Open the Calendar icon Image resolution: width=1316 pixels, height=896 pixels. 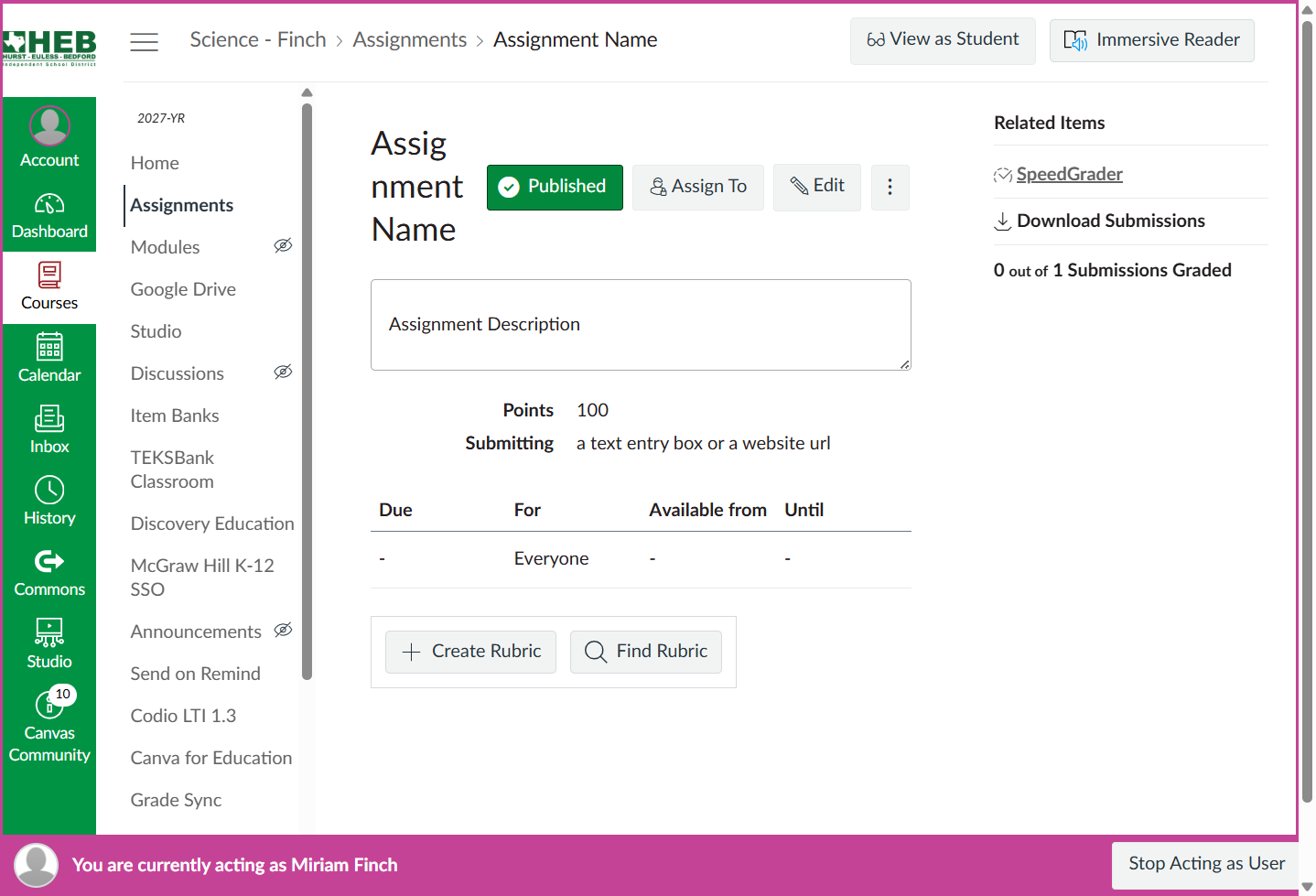click(x=49, y=348)
